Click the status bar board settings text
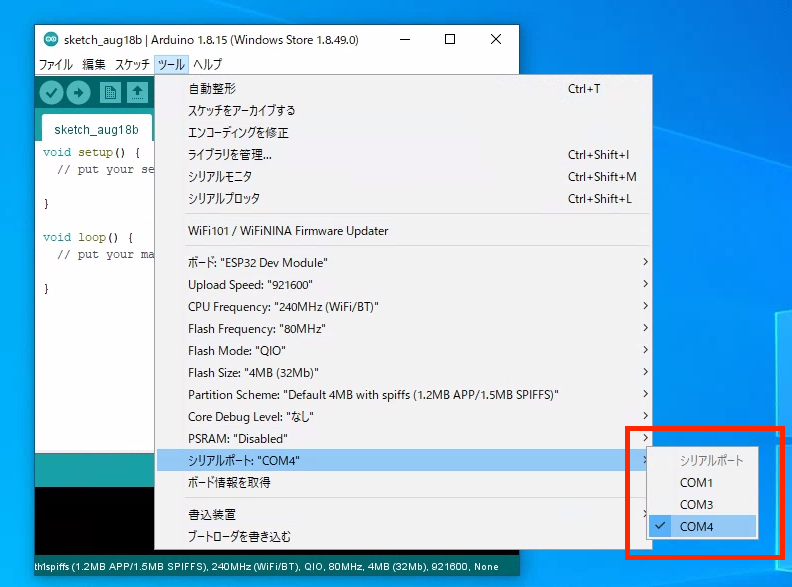This screenshot has height=587, width=792. [x=266, y=567]
